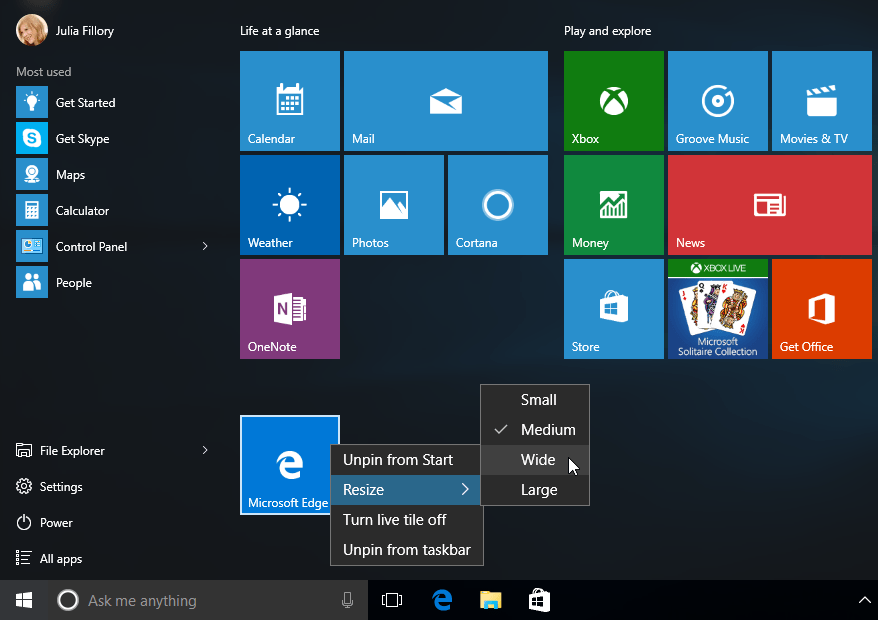
Task: Expand the File Explorer jump list arrow
Action: pyautogui.click(x=205, y=451)
